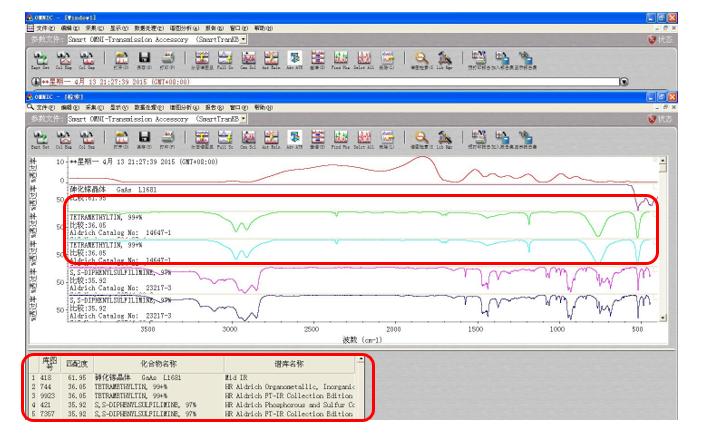The height and width of the screenshot is (432, 707).
Task: Click the magnifier search icon in the 检索 window toolbar
Action: (x=422, y=139)
